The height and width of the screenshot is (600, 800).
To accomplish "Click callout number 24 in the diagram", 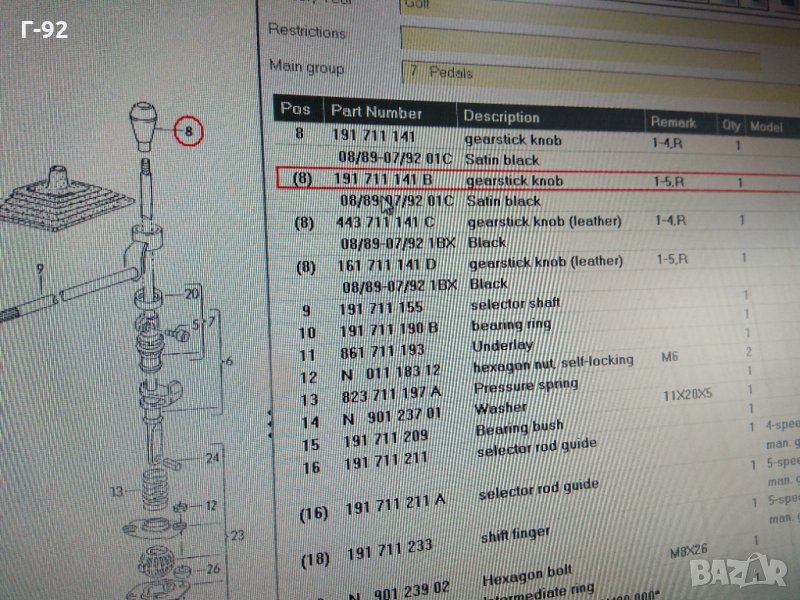I will click(x=212, y=459).
